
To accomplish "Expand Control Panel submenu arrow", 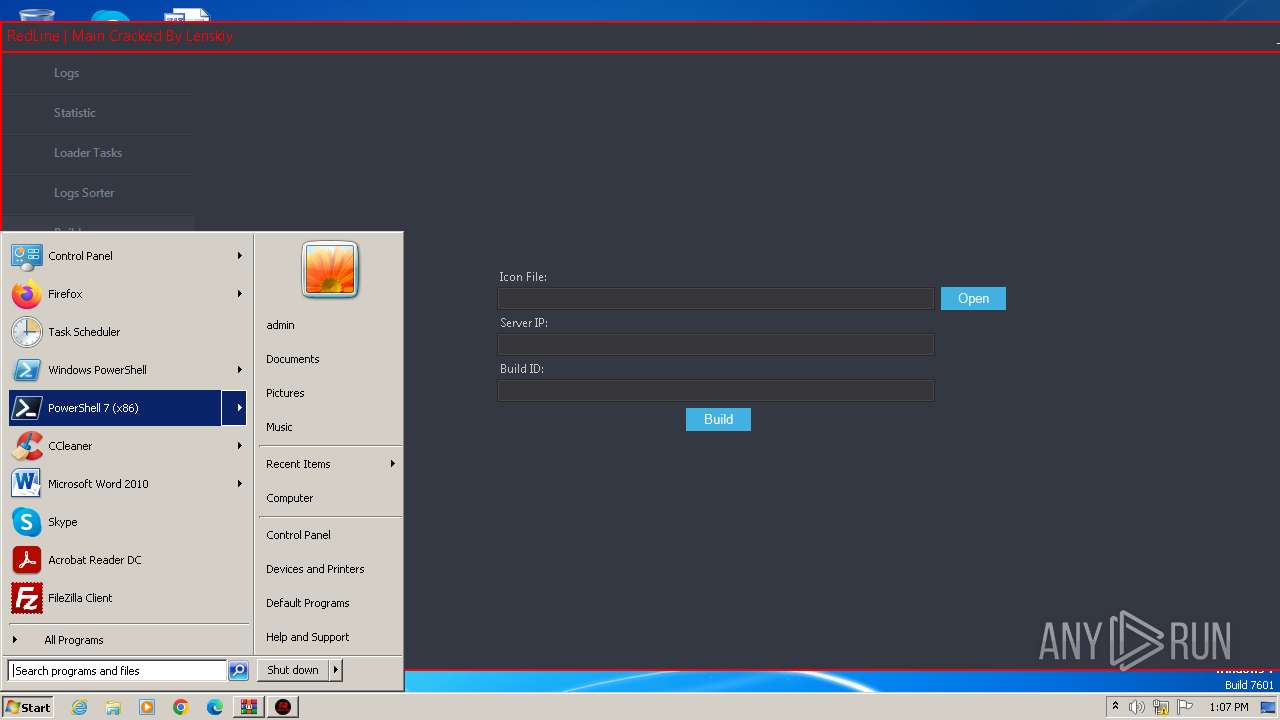I will click(240, 256).
